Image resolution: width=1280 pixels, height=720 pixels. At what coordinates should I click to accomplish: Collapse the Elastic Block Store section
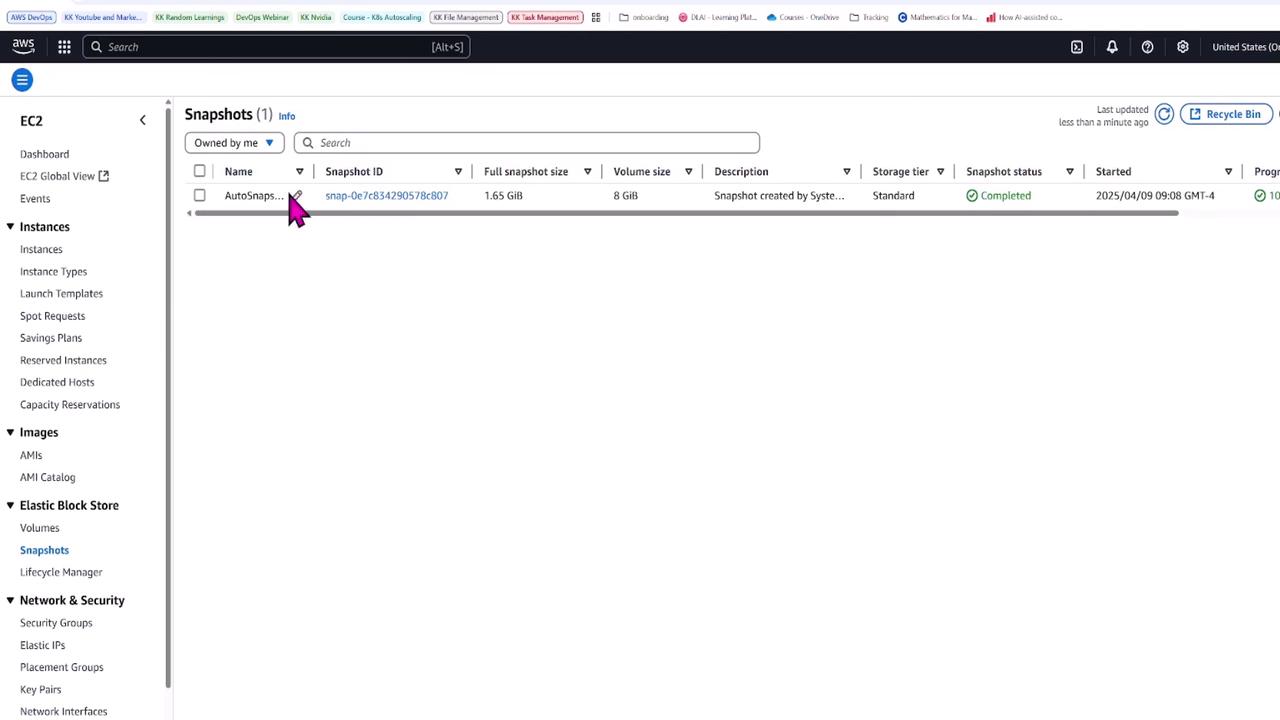pyautogui.click(x=10, y=506)
